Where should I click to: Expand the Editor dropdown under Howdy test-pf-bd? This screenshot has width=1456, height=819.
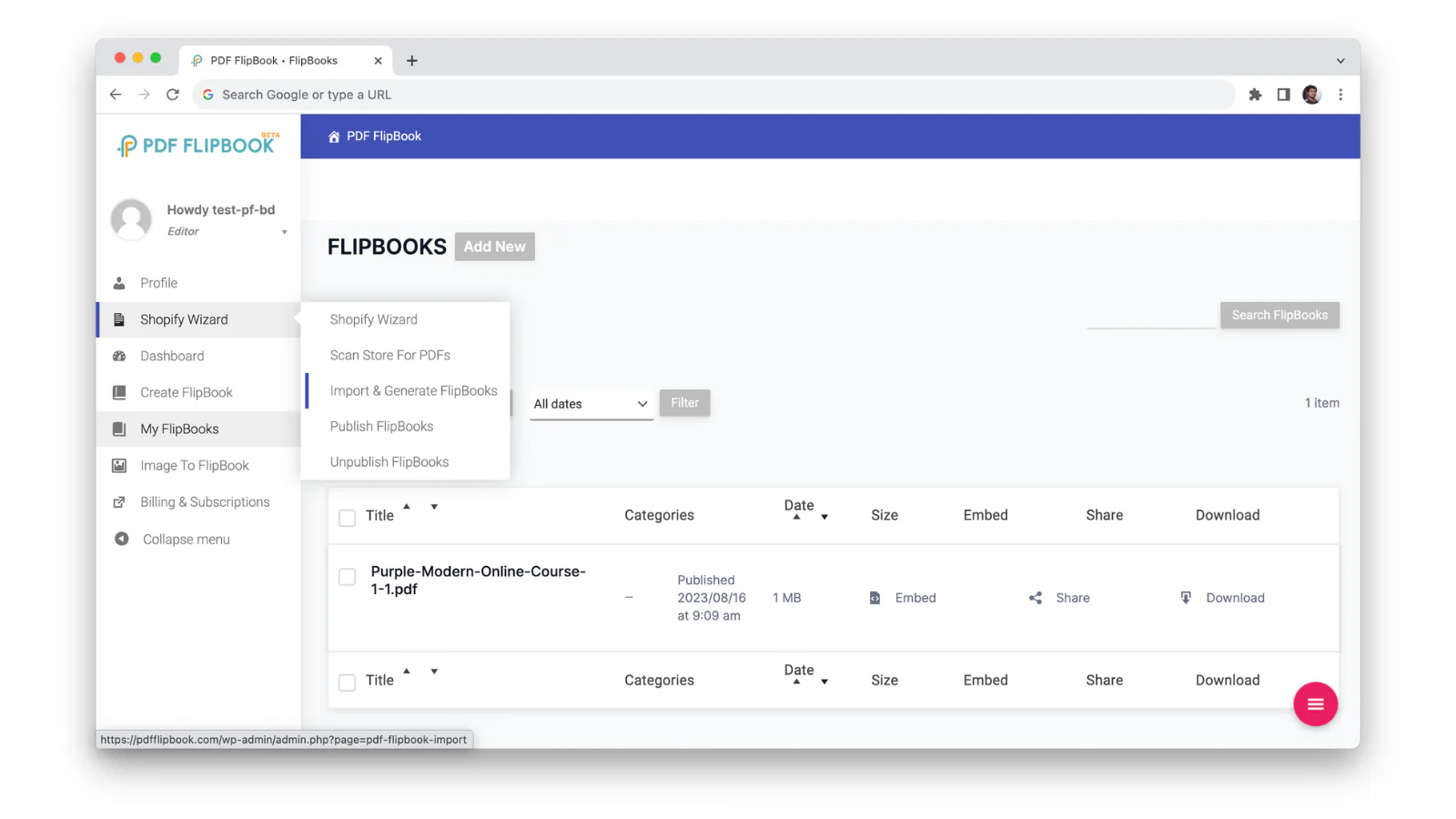point(285,231)
